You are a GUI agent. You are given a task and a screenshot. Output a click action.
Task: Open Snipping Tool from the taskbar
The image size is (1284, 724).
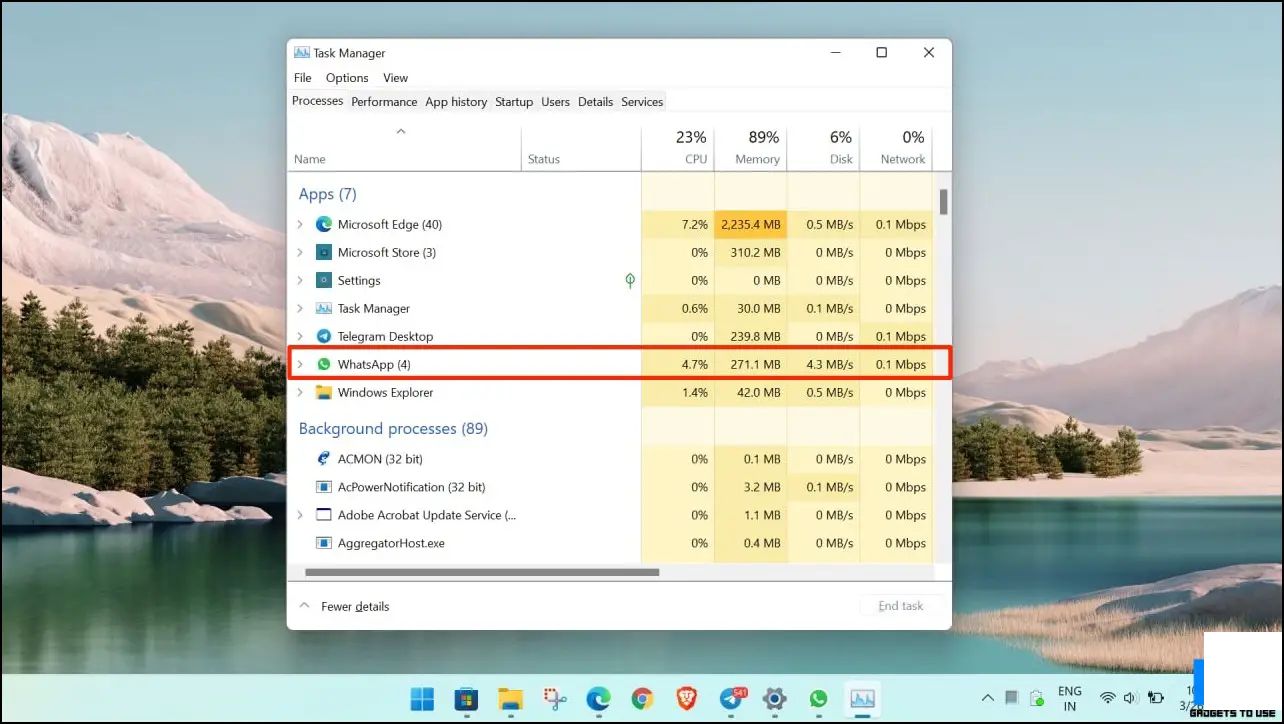[555, 699]
